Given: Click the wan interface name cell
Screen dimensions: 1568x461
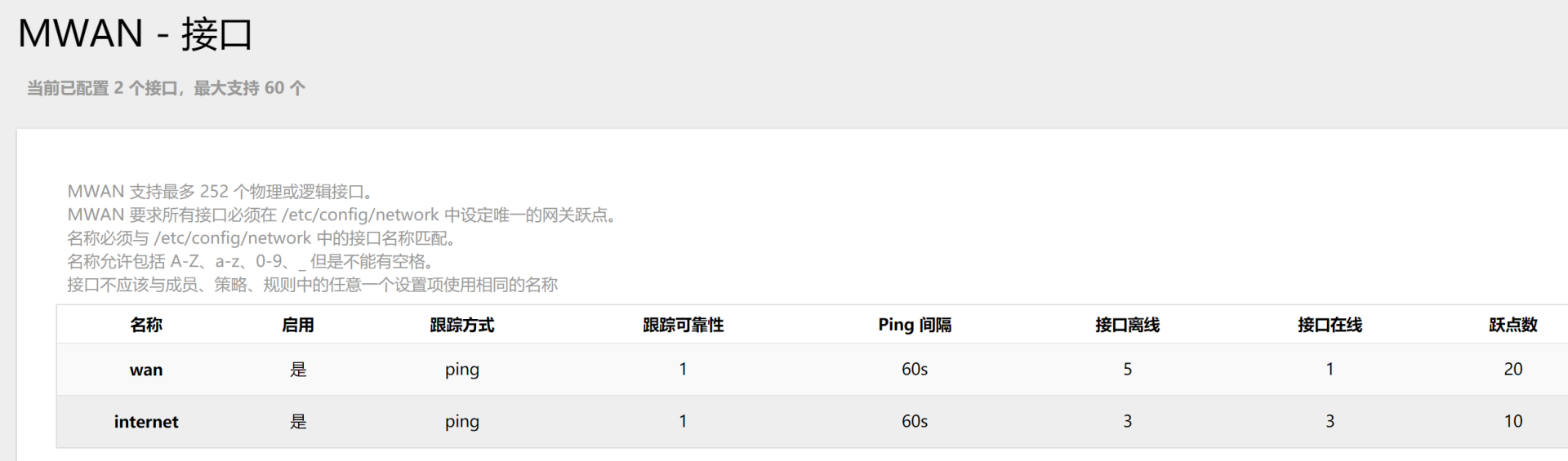Looking at the screenshot, I should 146,370.
